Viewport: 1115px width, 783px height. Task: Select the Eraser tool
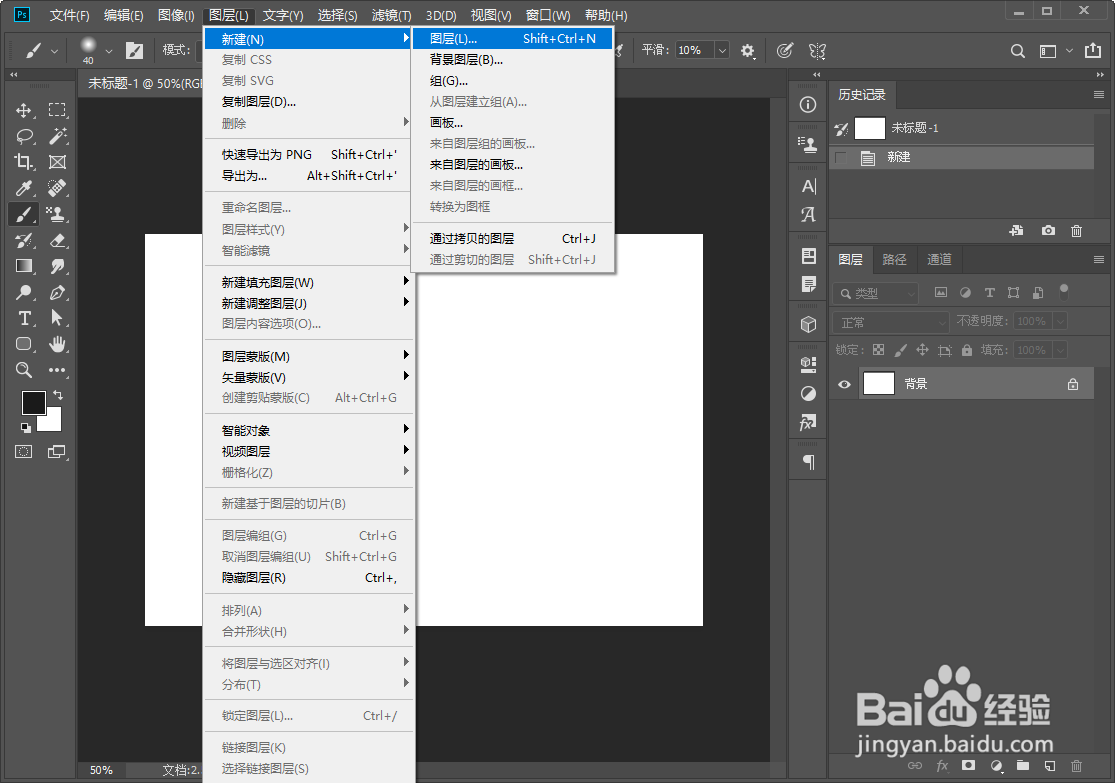tap(57, 240)
